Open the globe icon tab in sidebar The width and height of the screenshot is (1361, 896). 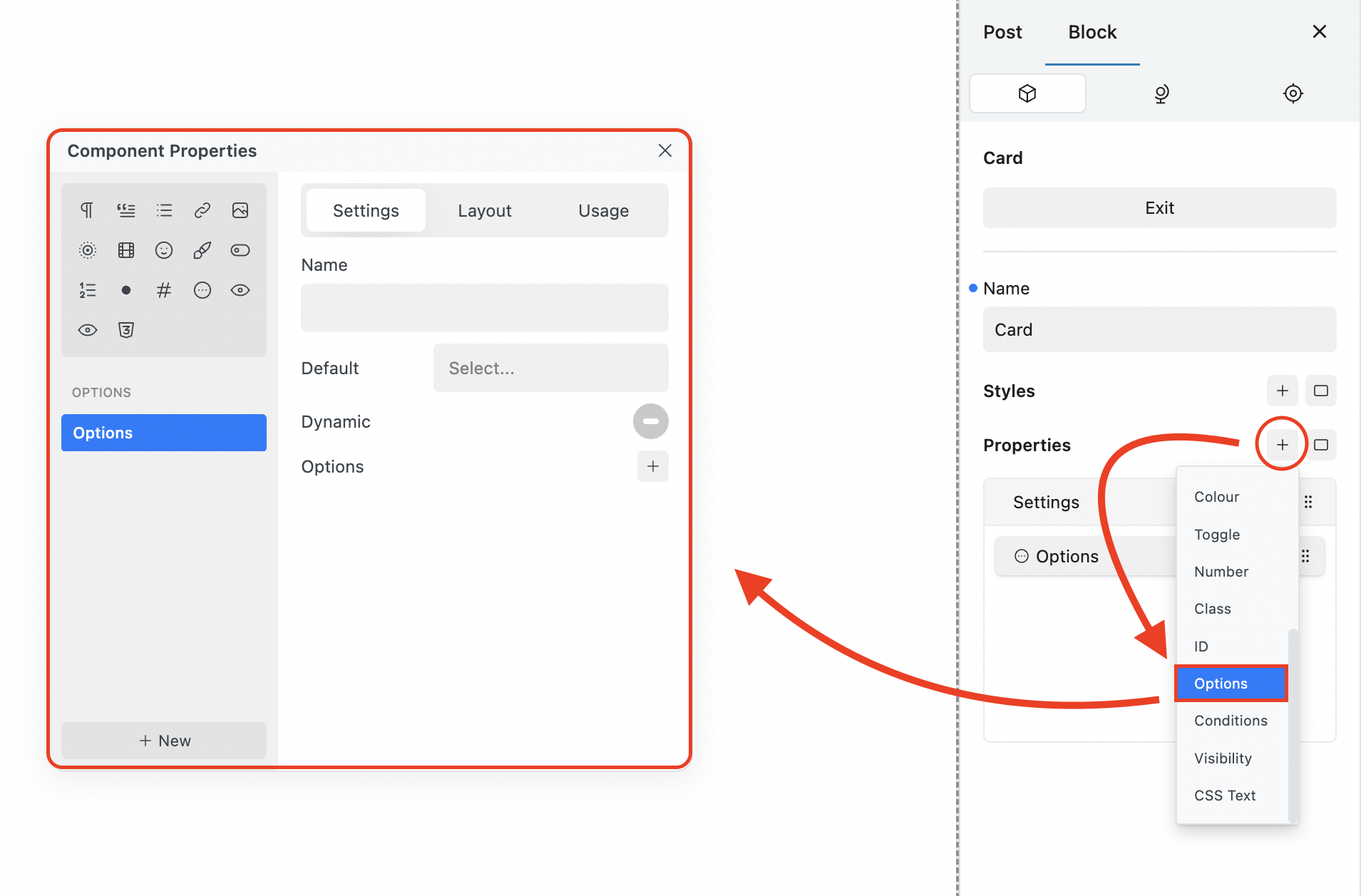click(1161, 93)
